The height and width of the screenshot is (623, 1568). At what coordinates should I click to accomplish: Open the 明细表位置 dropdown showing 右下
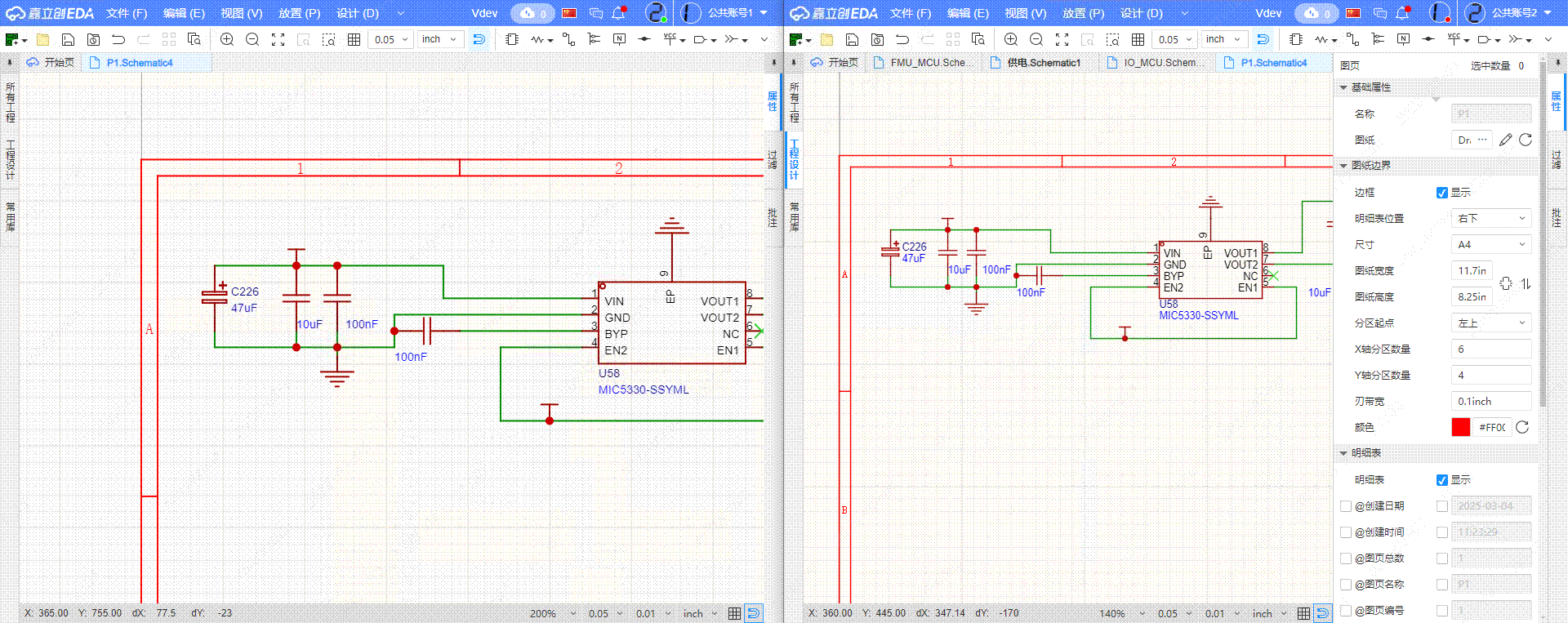coord(1491,219)
